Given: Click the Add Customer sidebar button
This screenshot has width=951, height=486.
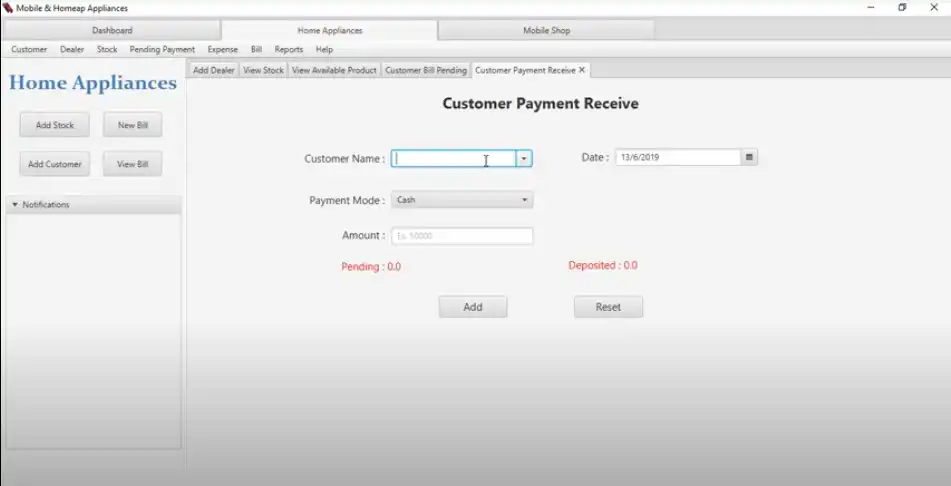Looking at the screenshot, I should (x=55, y=164).
